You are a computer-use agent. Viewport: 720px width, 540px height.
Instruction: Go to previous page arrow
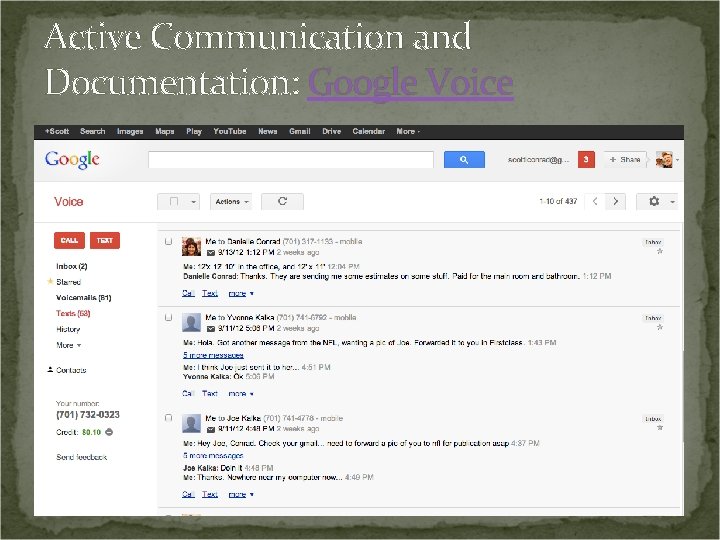click(x=595, y=201)
